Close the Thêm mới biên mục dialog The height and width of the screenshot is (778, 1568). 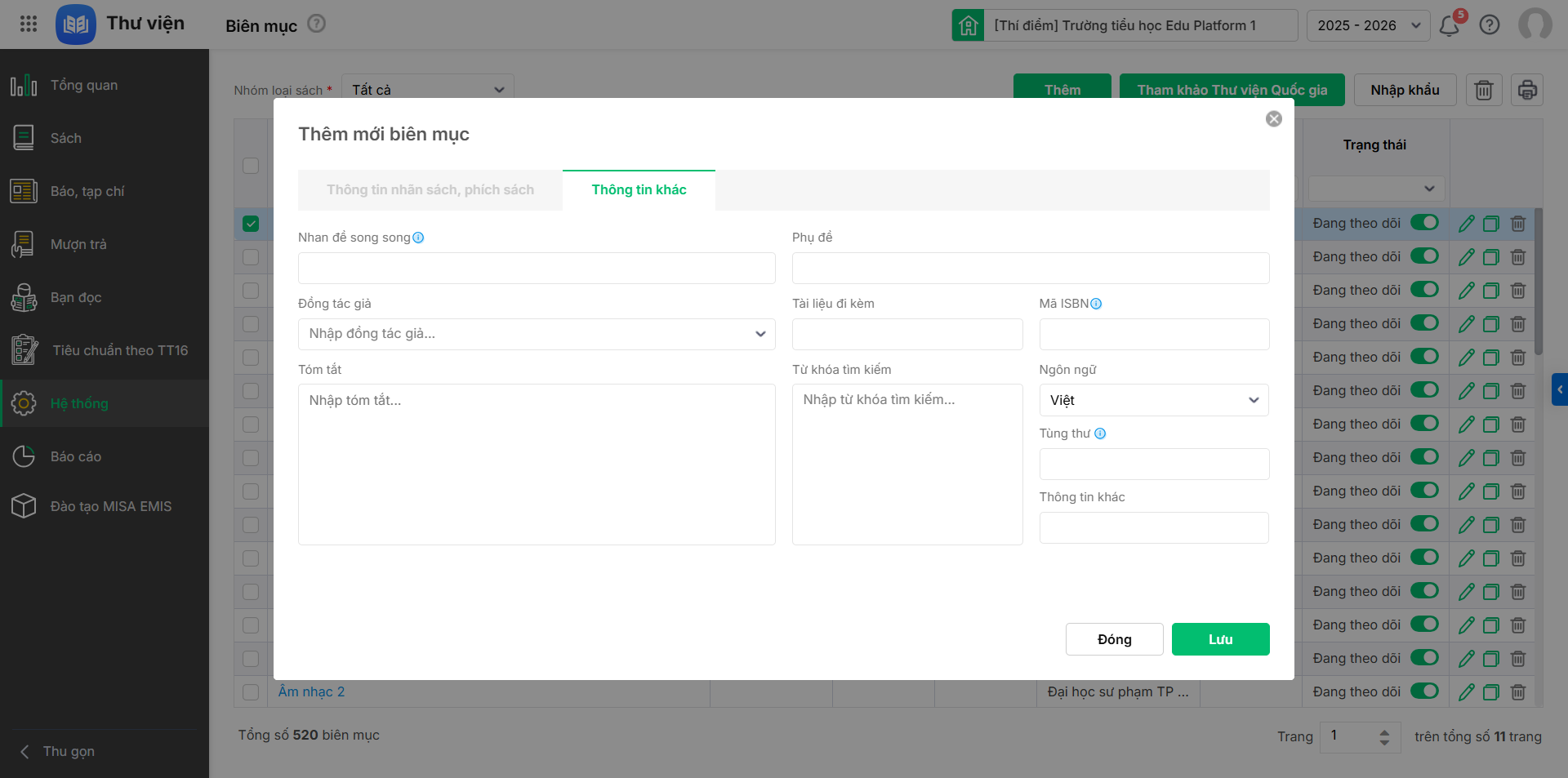point(1273,119)
